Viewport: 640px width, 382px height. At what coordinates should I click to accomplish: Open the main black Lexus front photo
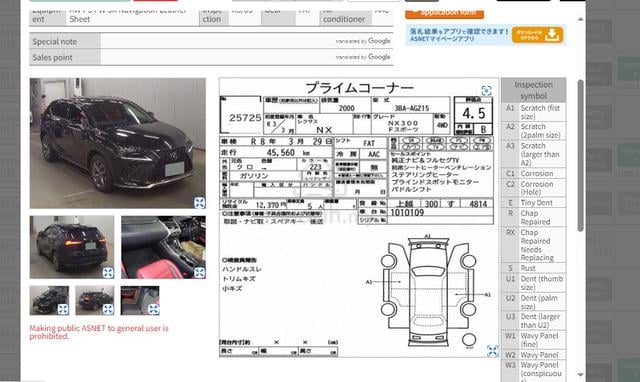118,143
